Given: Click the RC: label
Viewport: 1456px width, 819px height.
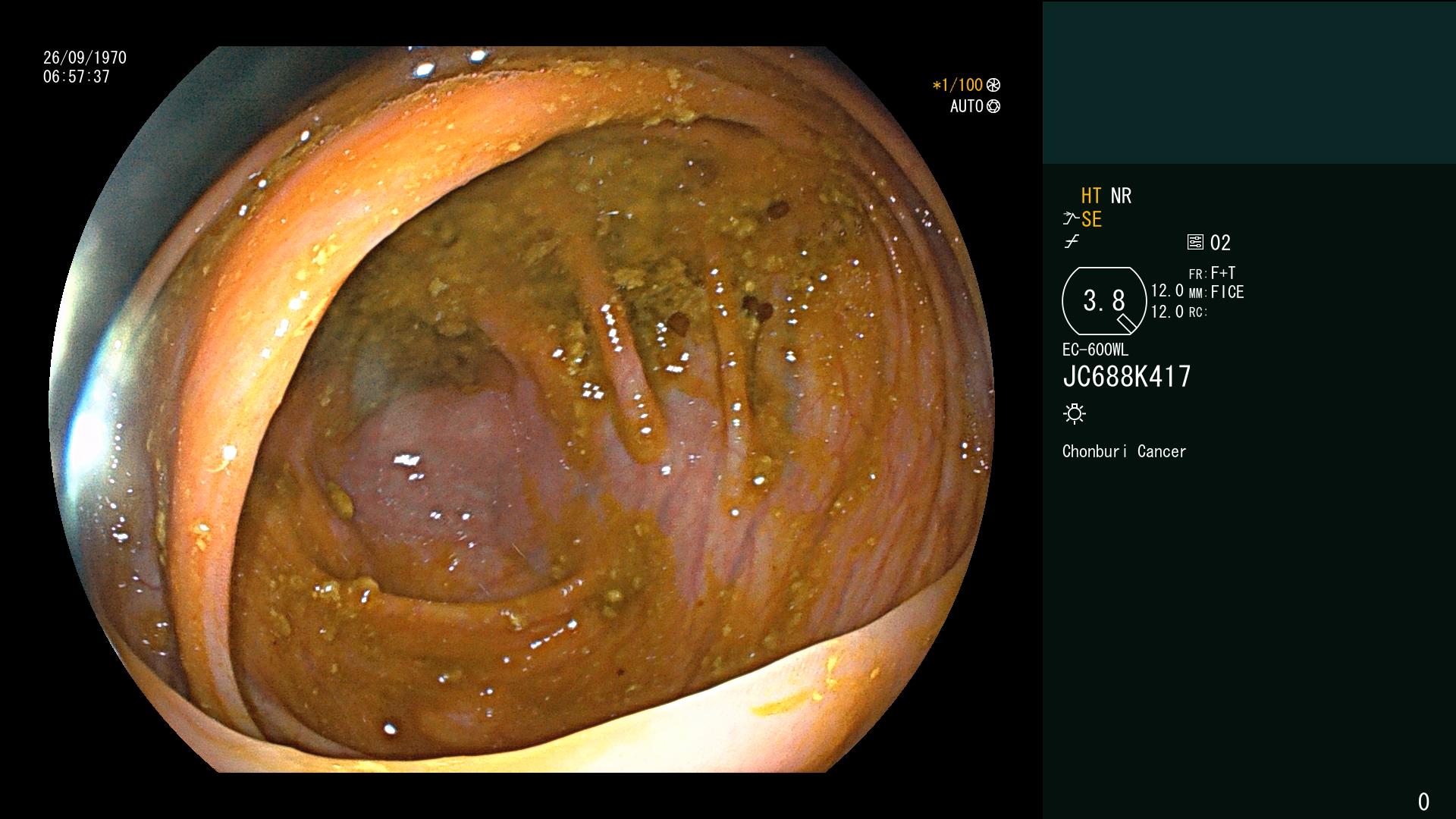Looking at the screenshot, I should pyautogui.click(x=1198, y=312).
